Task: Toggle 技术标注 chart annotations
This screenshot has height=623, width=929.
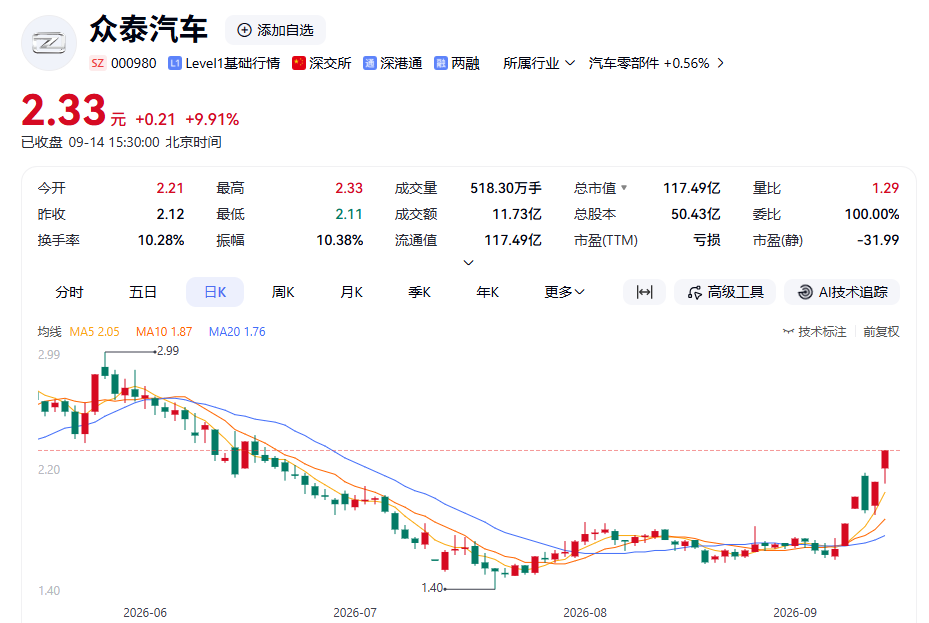Action: 815,332
